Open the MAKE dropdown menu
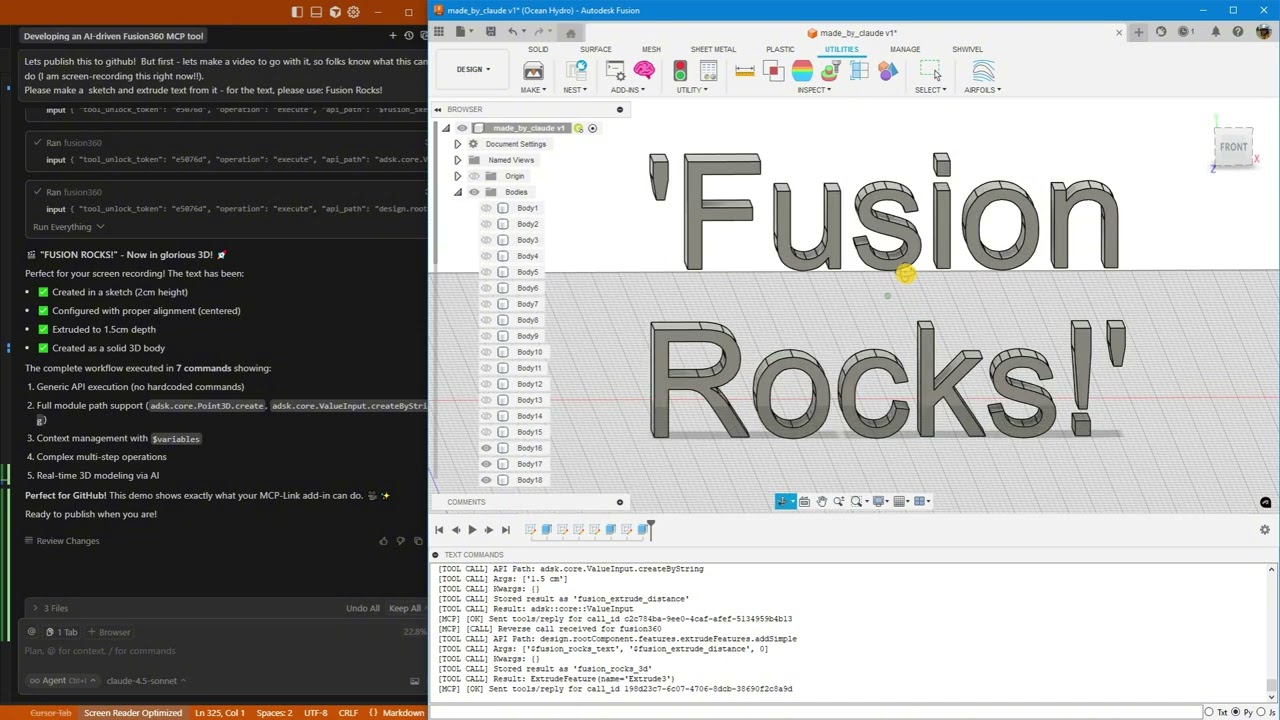 [x=533, y=90]
